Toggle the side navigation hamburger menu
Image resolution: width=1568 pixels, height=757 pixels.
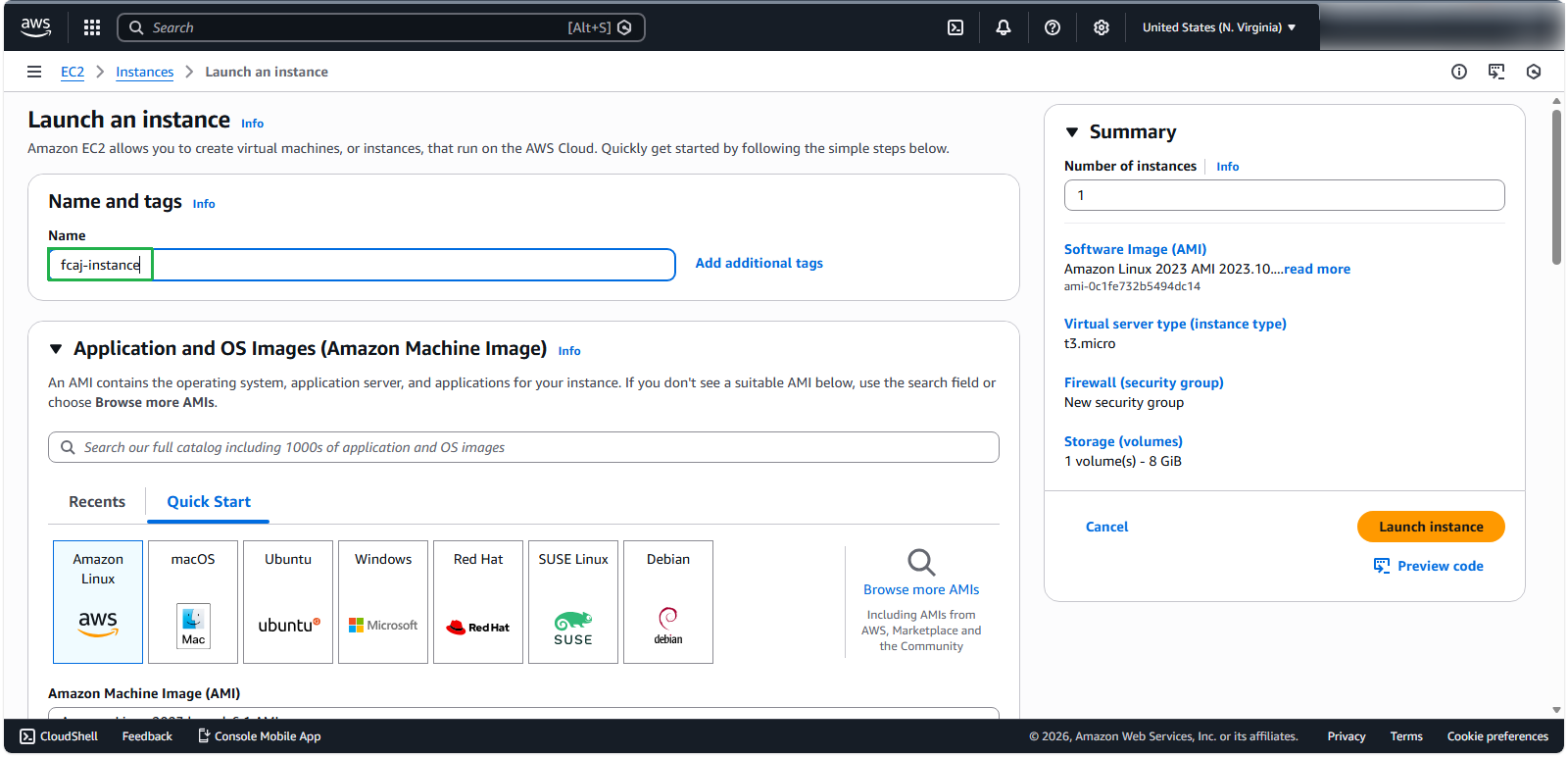tap(34, 72)
